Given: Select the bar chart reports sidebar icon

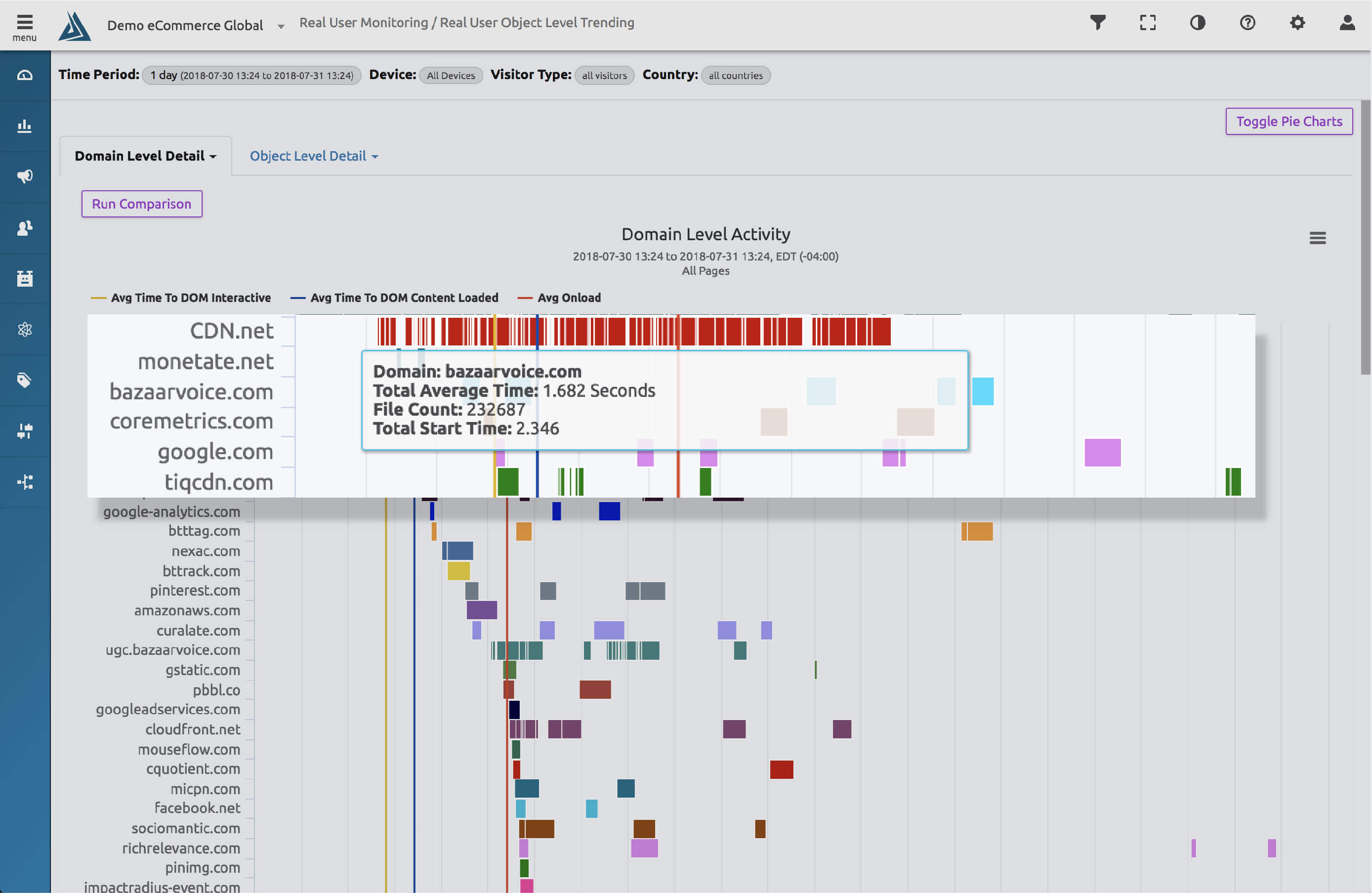Looking at the screenshot, I should [x=25, y=126].
